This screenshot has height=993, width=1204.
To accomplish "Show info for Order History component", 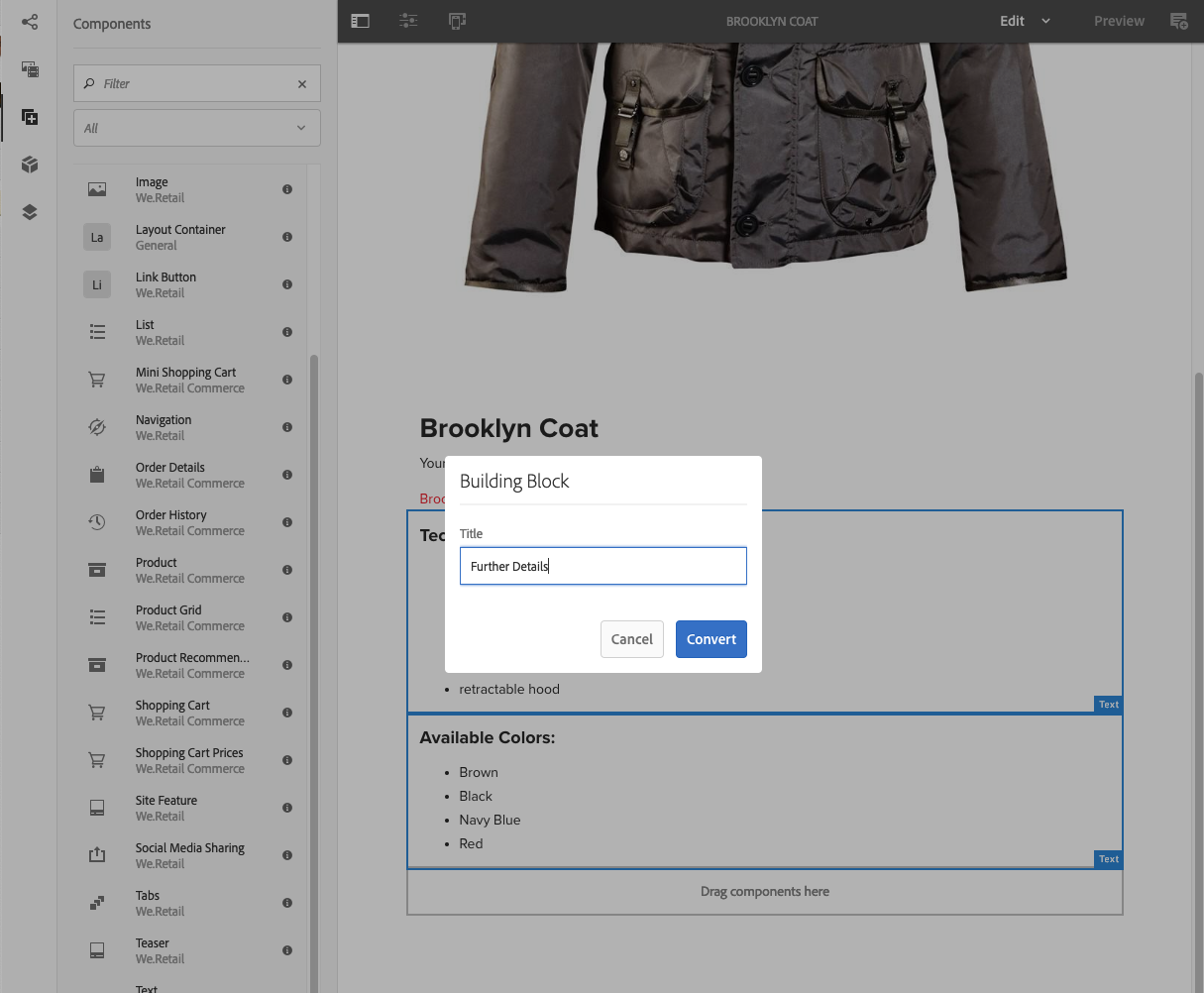I will pos(287,522).
